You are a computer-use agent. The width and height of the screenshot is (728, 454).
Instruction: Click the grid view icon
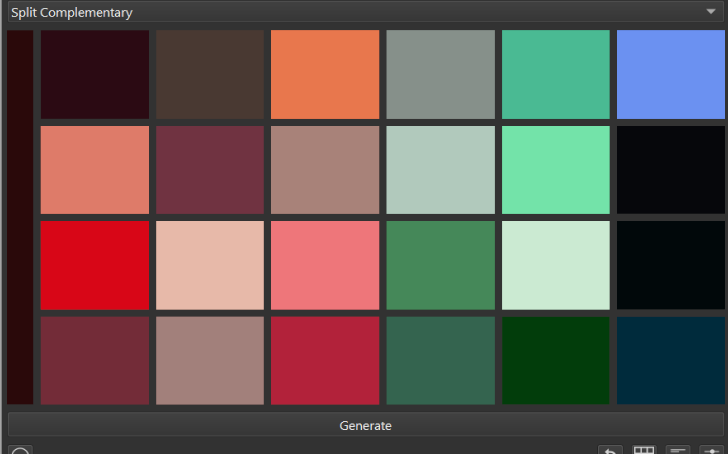(x=645, y=451)
